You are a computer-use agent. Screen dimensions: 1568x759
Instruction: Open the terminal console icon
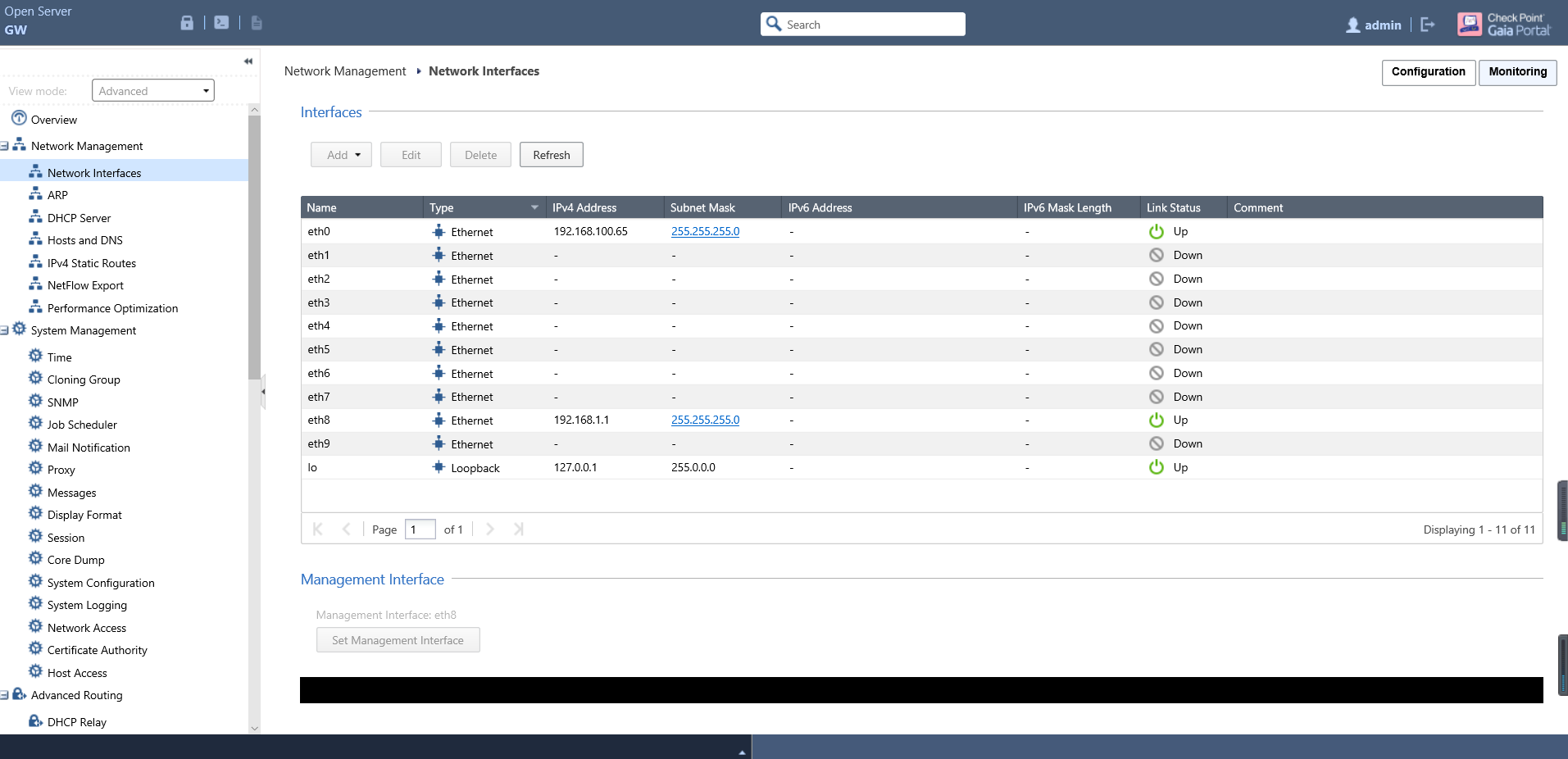221,23
